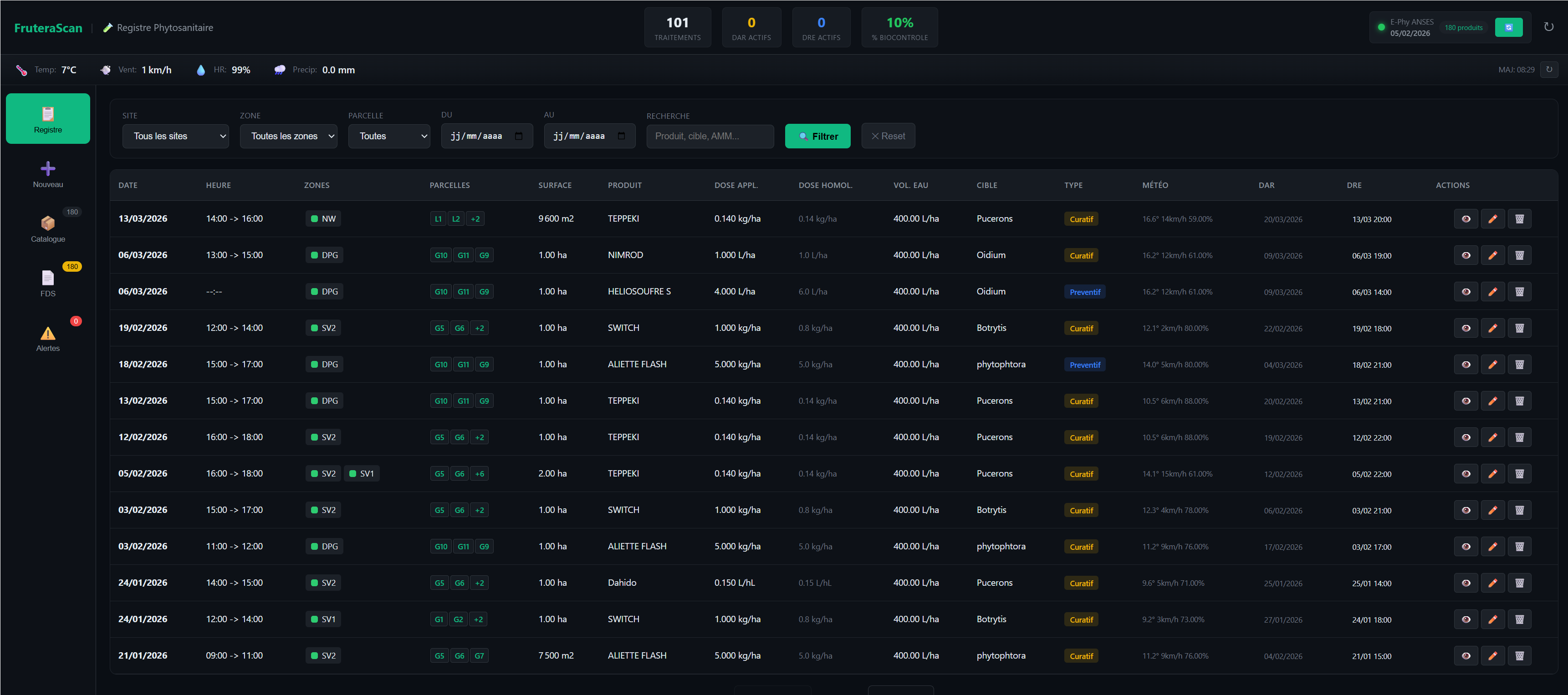Edit the NIMROD treatment with the pencil icon
This screenshot has height=695, width=1568.
click(1492, 255)
